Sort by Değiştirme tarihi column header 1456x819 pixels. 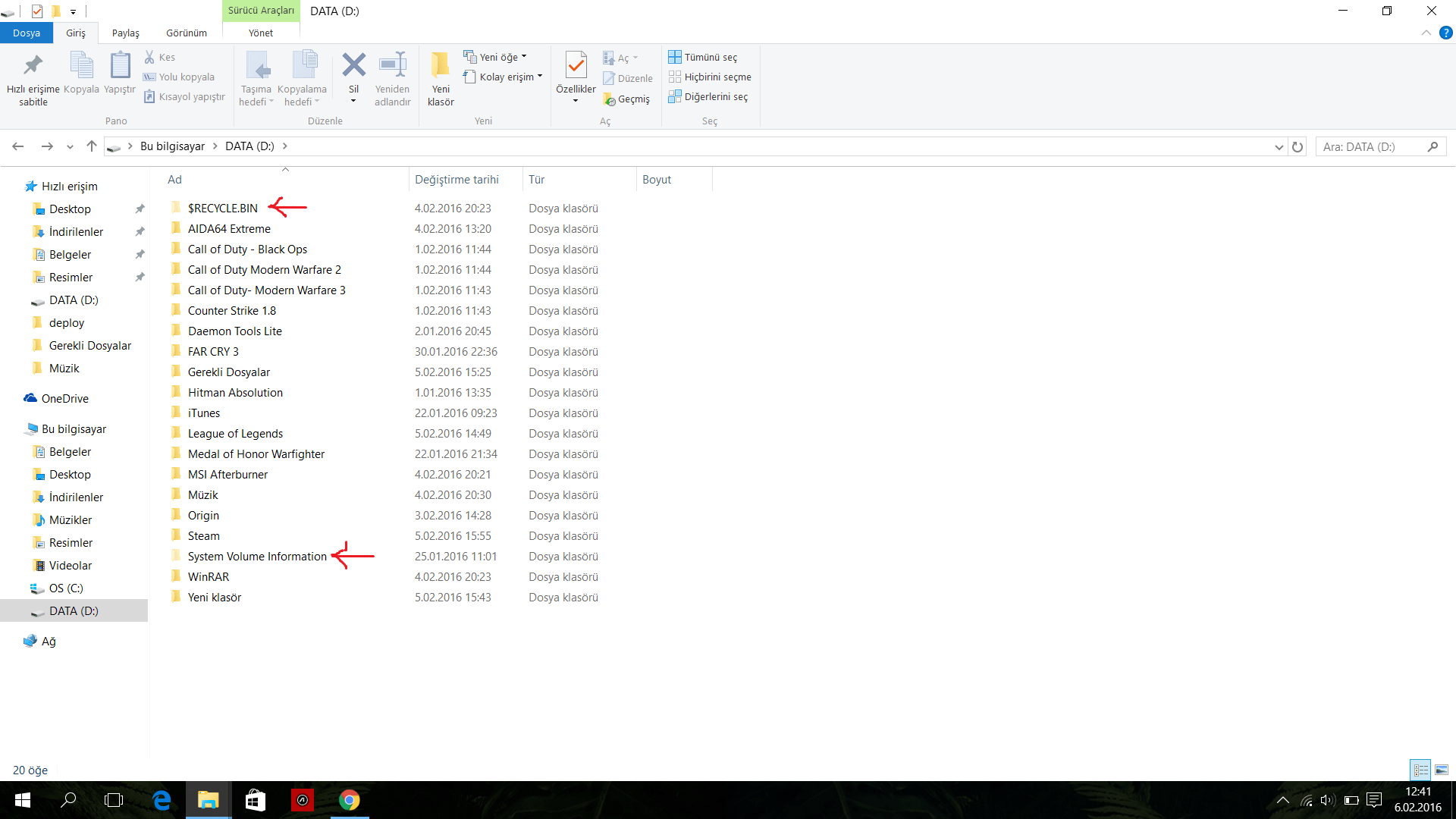coord(457,180)
